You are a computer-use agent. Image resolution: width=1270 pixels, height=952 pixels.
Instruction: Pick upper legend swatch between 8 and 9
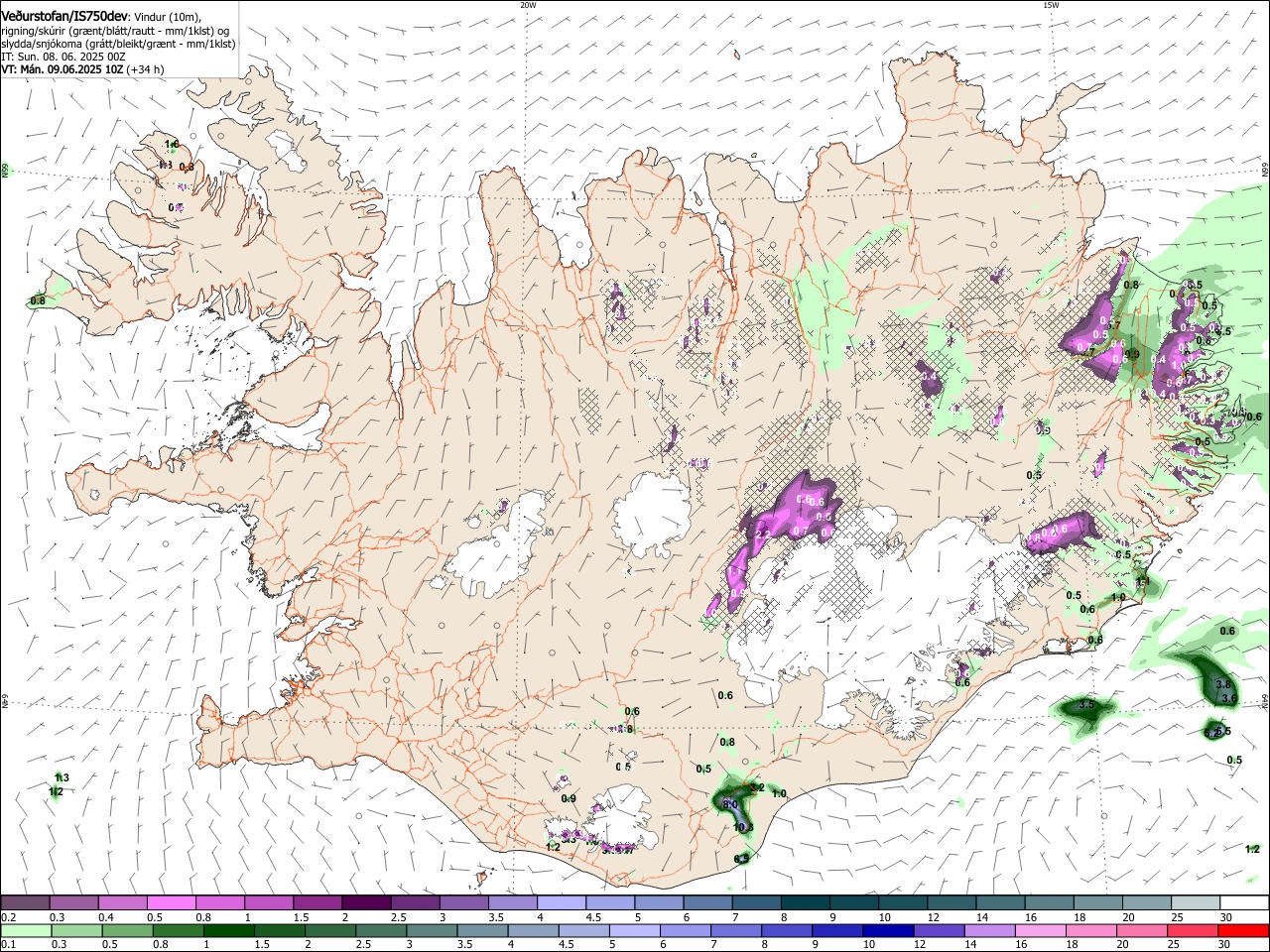805,902
